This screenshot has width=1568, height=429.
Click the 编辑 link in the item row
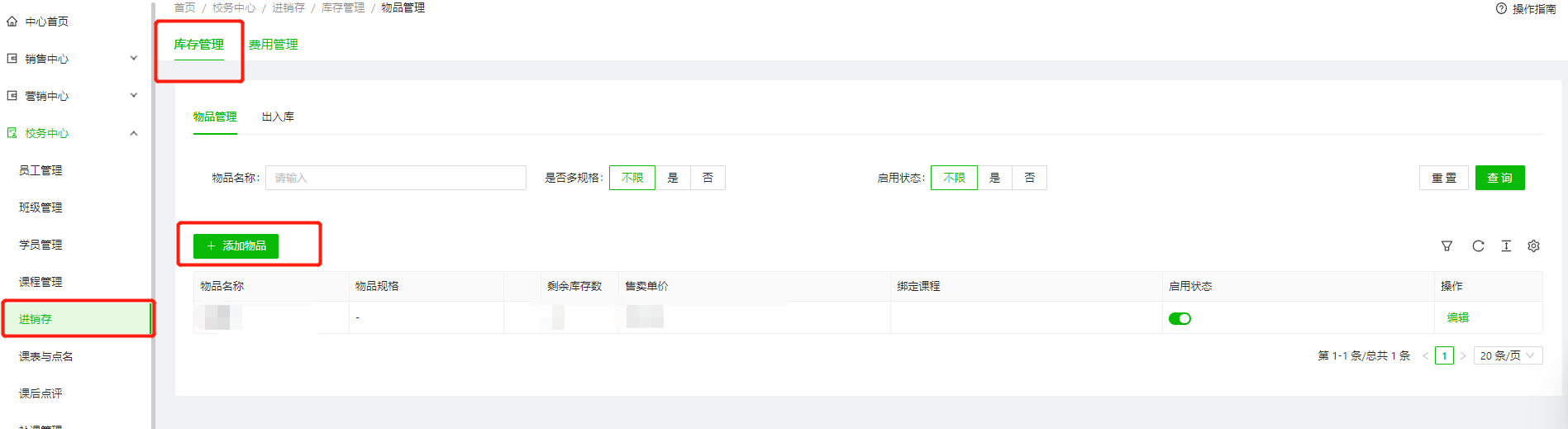(1457, 318)
